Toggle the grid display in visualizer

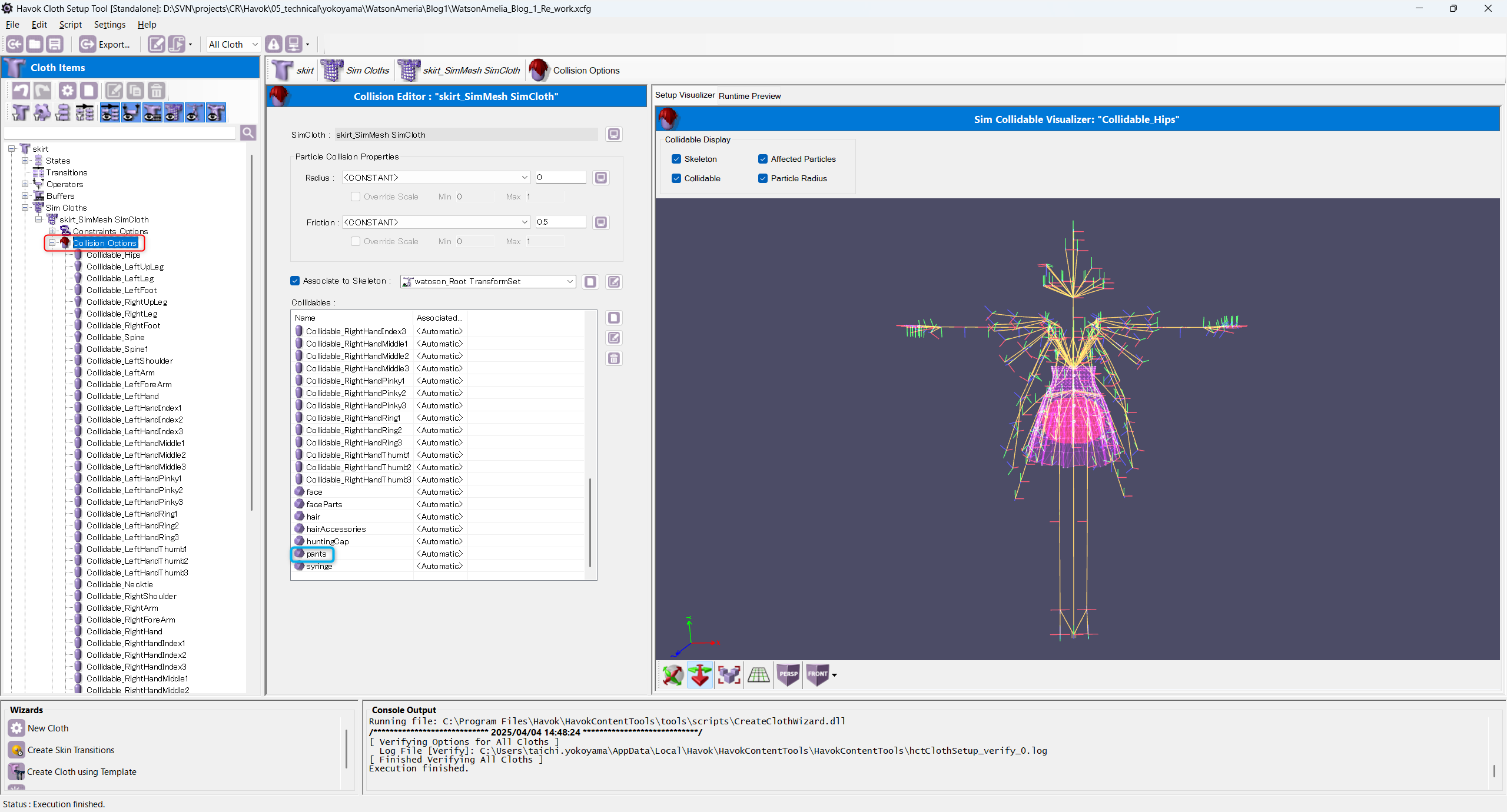coord(759,675)
